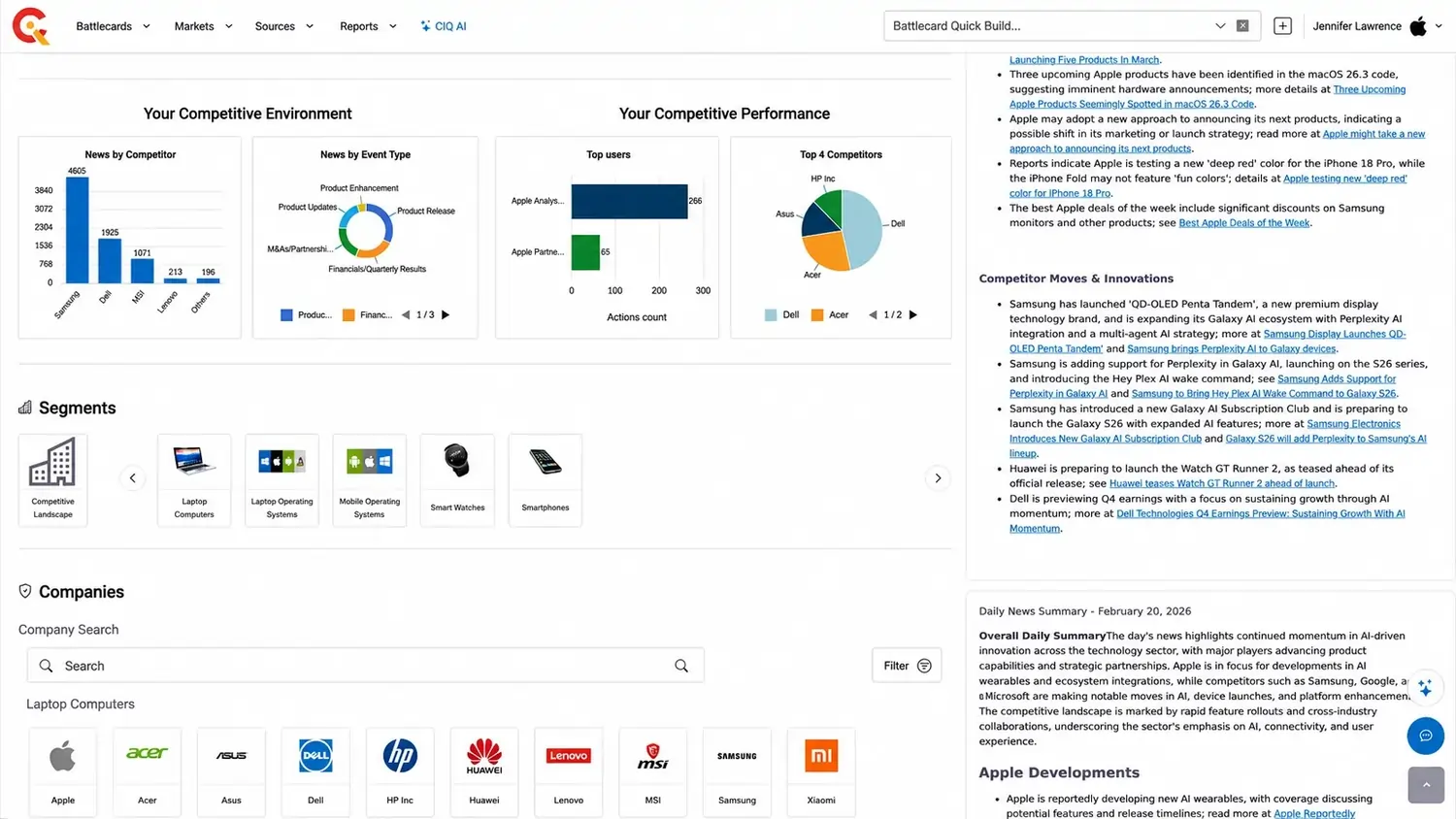
Task: Toggle the Financ... orange legend item
Action: 368,314
